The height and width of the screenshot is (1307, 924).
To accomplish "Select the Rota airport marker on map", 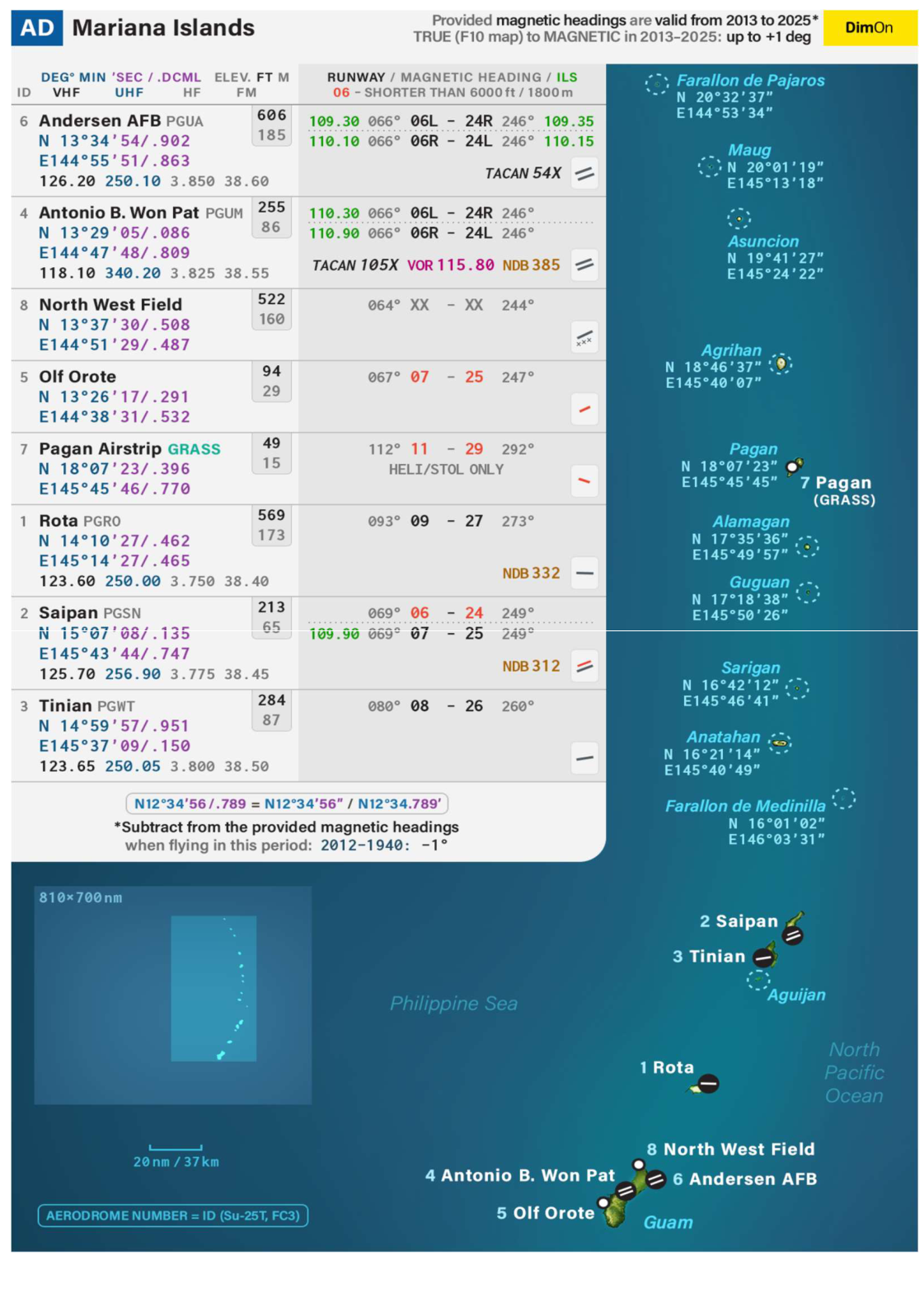I will point(708,1084).
